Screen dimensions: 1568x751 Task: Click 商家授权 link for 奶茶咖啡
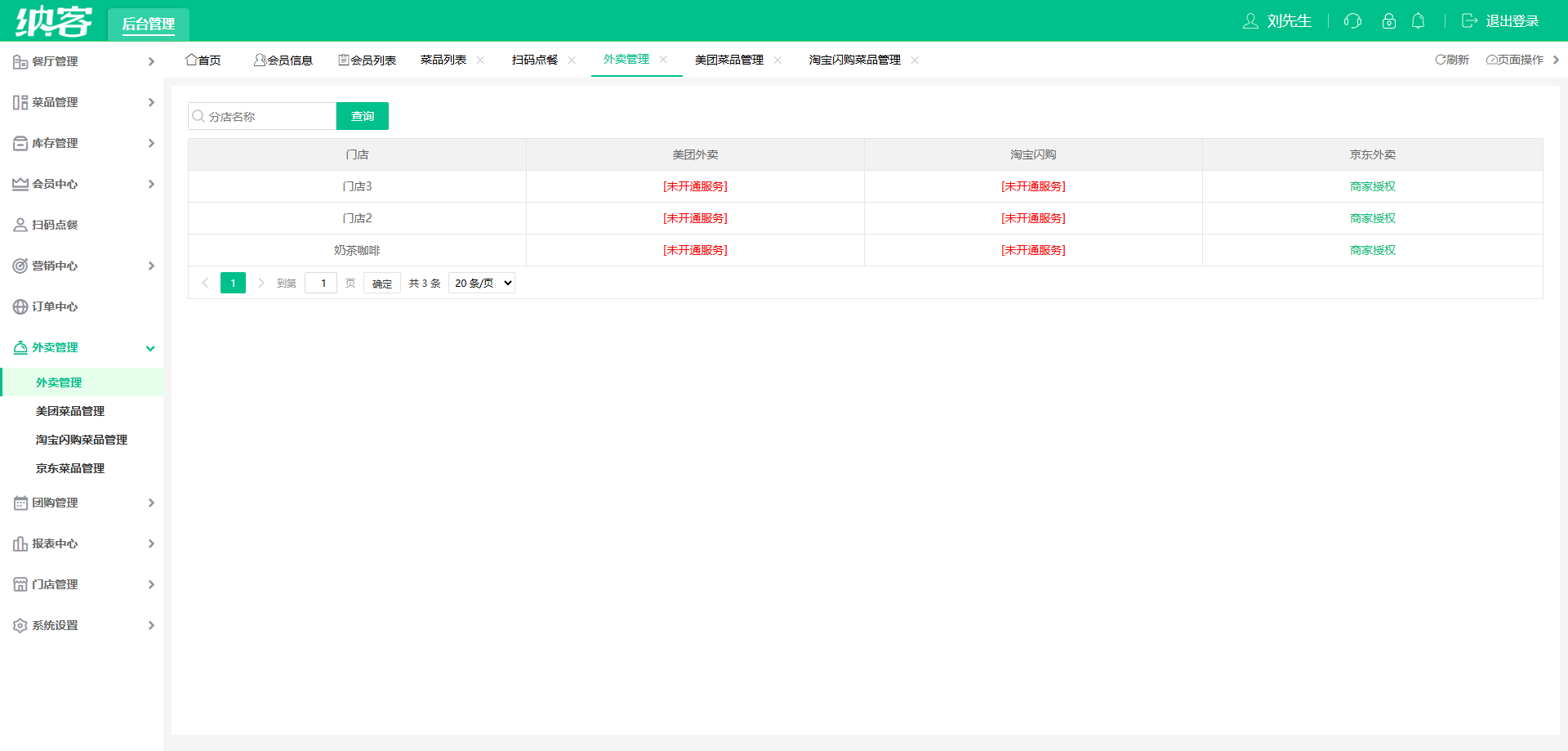point(1373,250)
